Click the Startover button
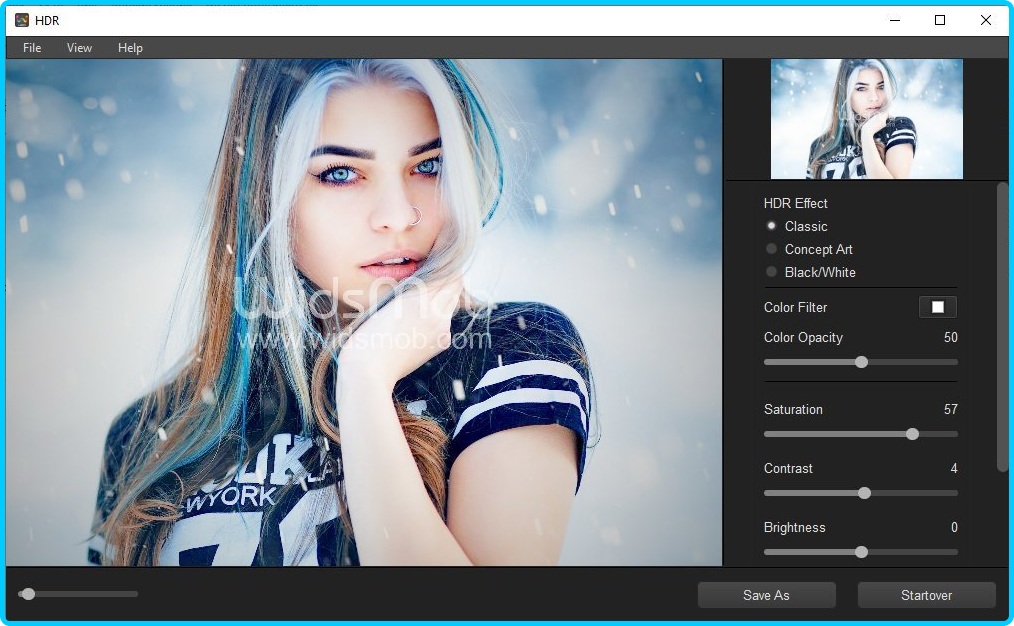This screenshot has height=626, width=1014. tap(926, 595)
